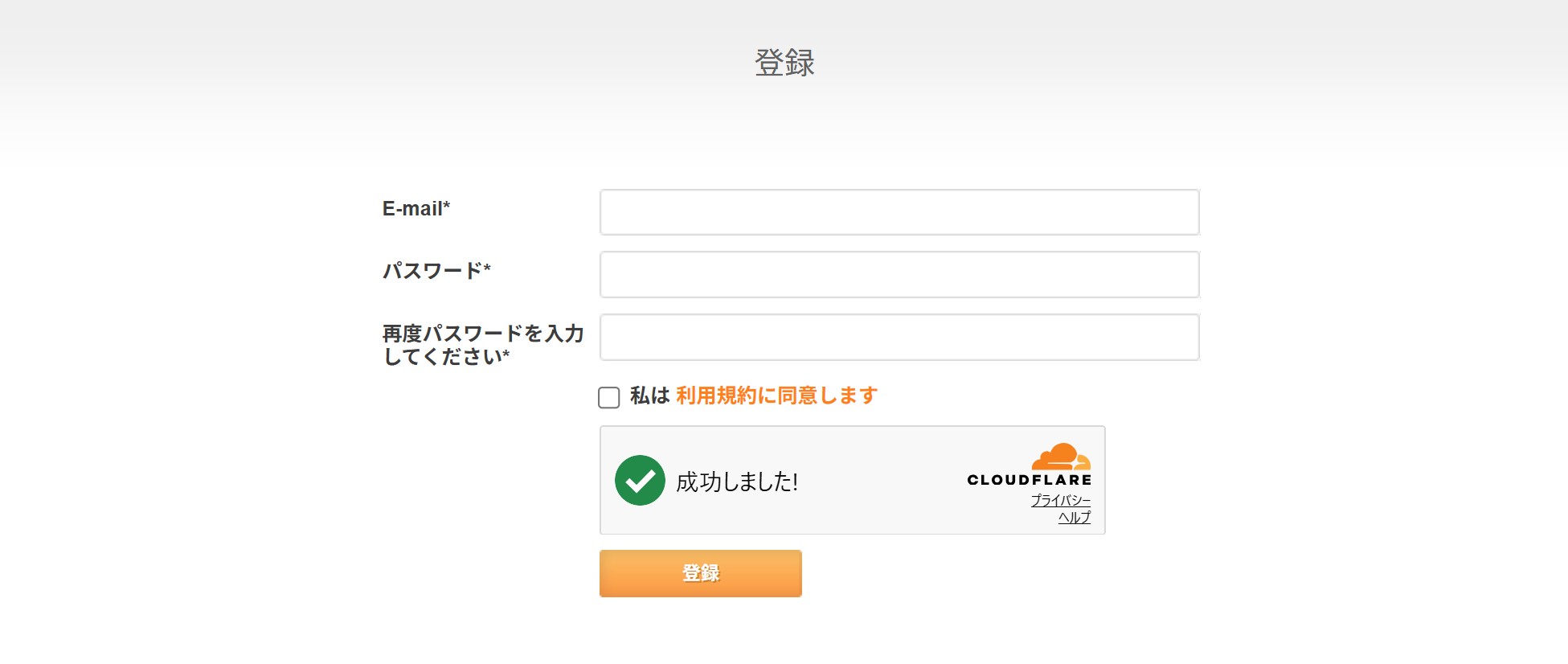
Task: Open the Cloudflare ヘルプ link
Action: tap(1074, 518)
